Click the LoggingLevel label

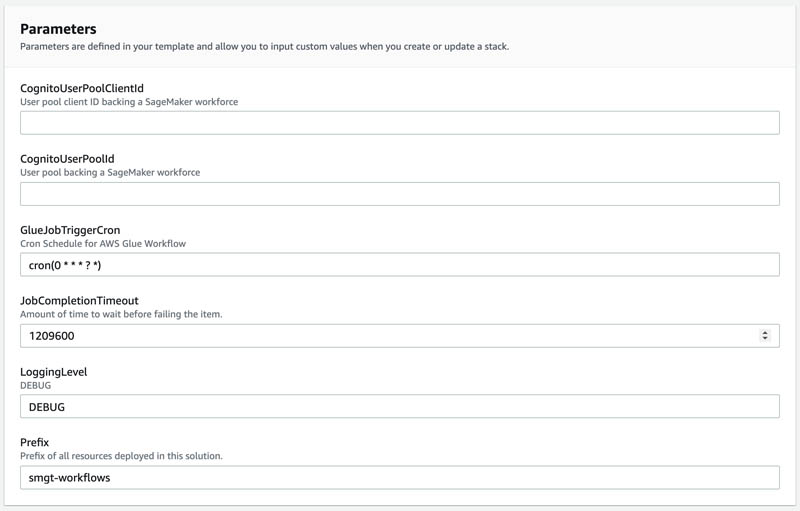tap(54, 372)
